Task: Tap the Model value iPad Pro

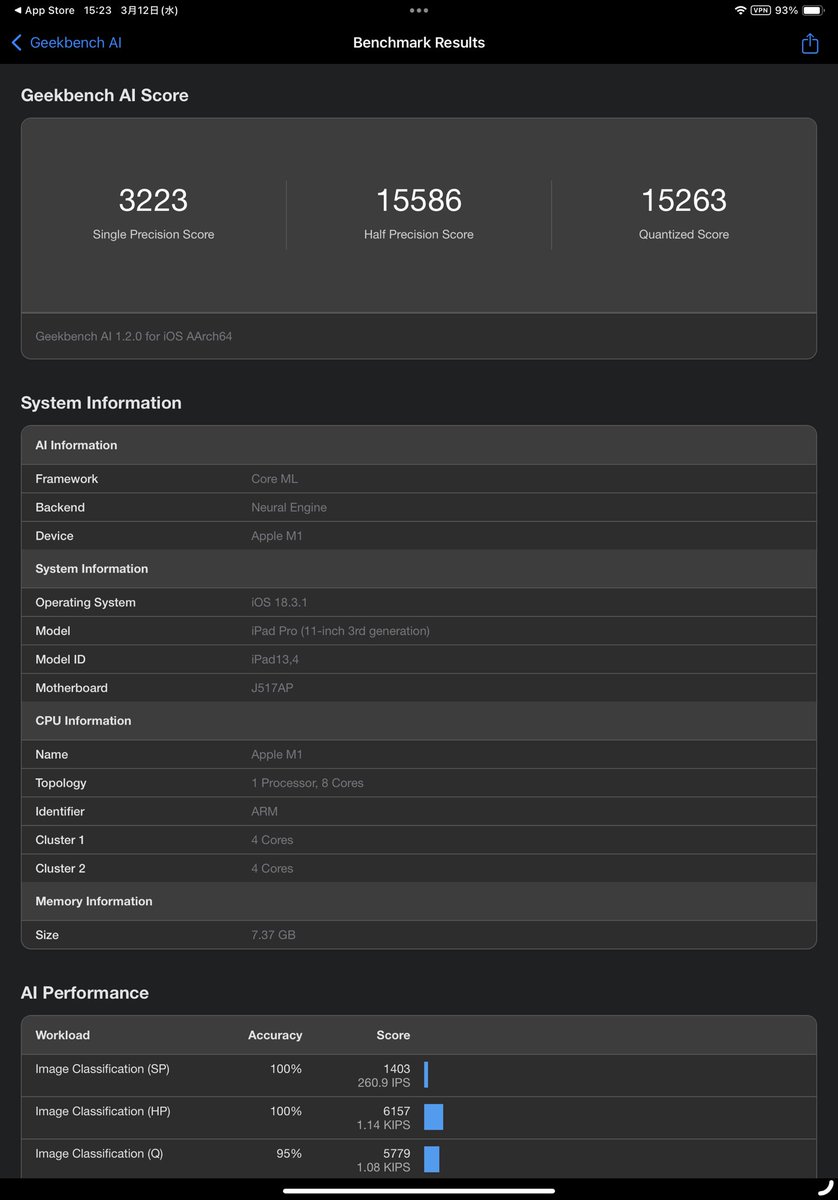Action: (340, 631)
